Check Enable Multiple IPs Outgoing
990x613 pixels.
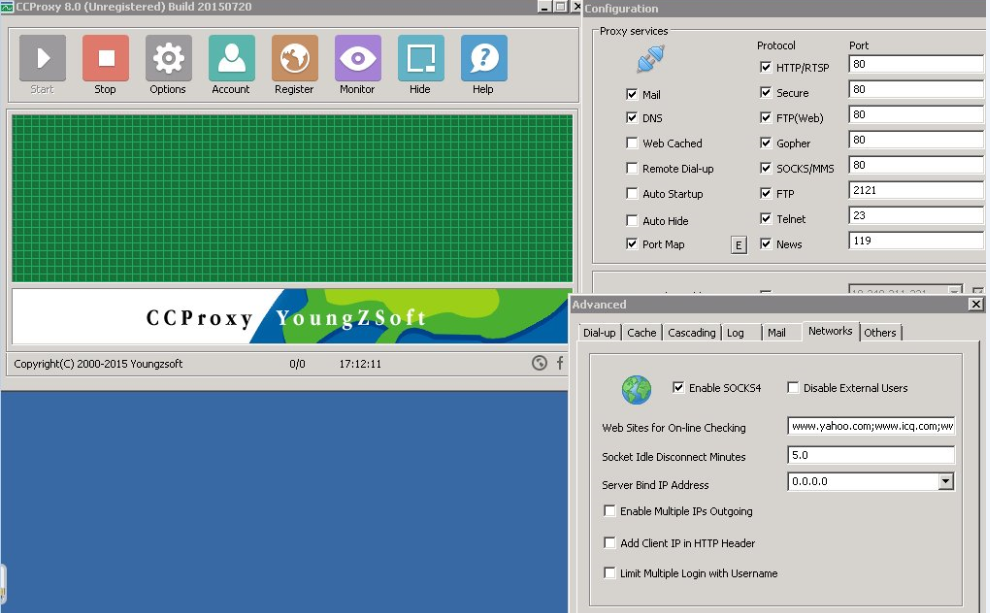tap(609, 511)
